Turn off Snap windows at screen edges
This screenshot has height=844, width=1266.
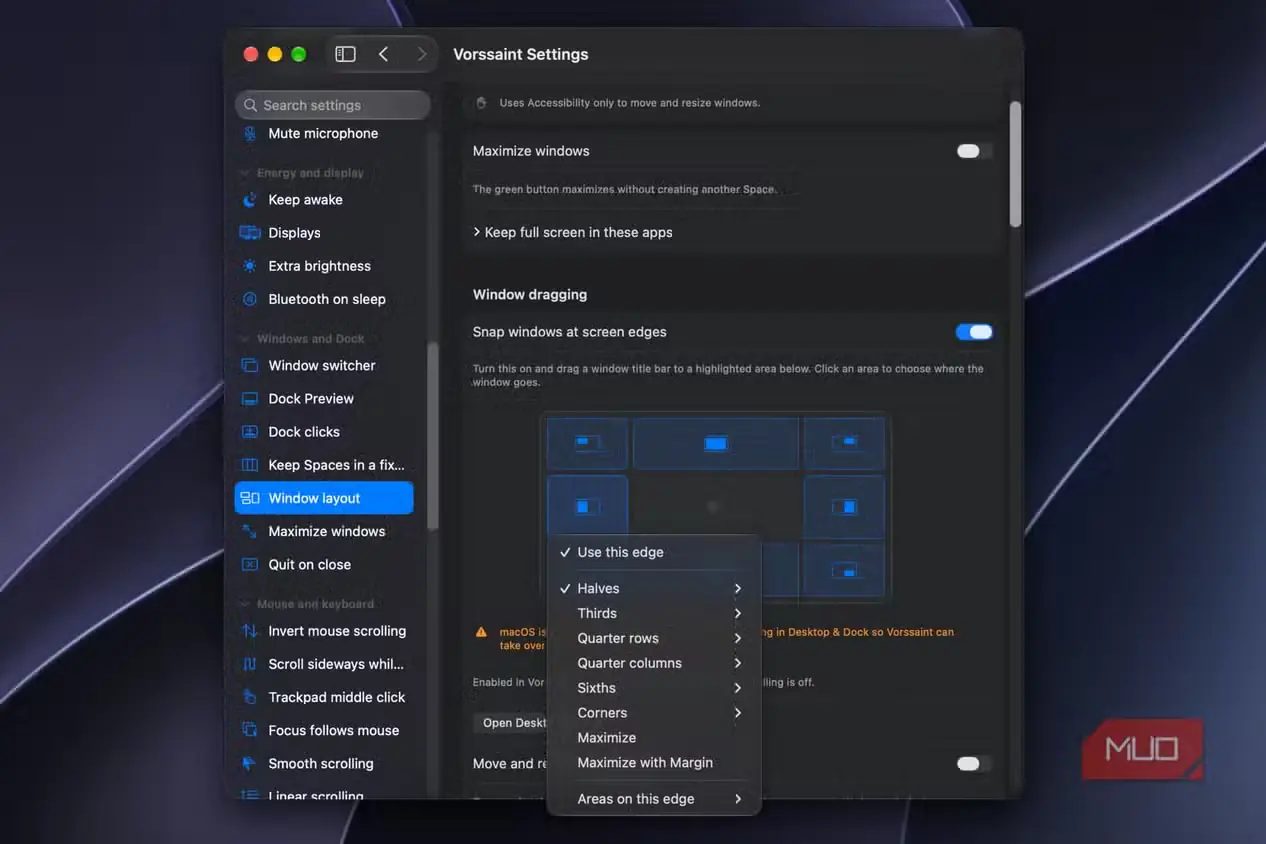(974, 332)
